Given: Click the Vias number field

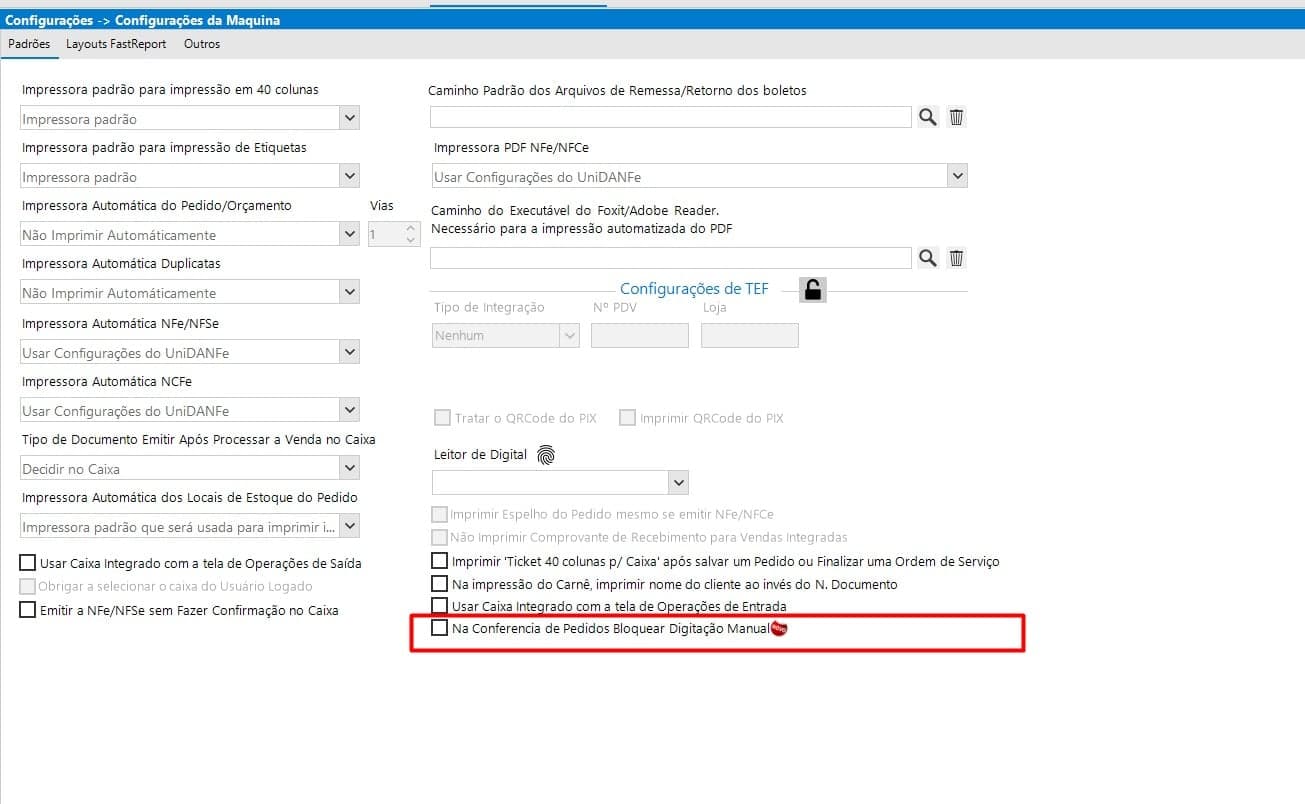Looking at the screenshot, I should (385, 235).
